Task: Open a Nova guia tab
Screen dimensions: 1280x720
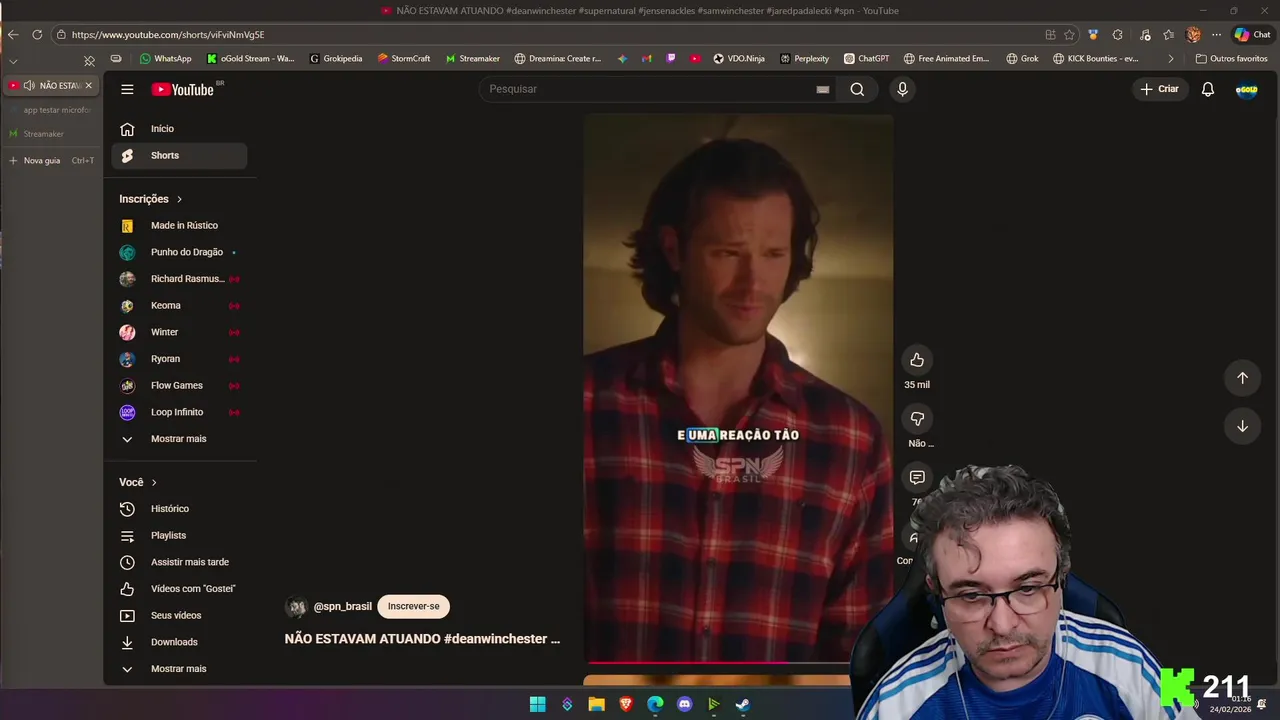Action: pos(51,160)
